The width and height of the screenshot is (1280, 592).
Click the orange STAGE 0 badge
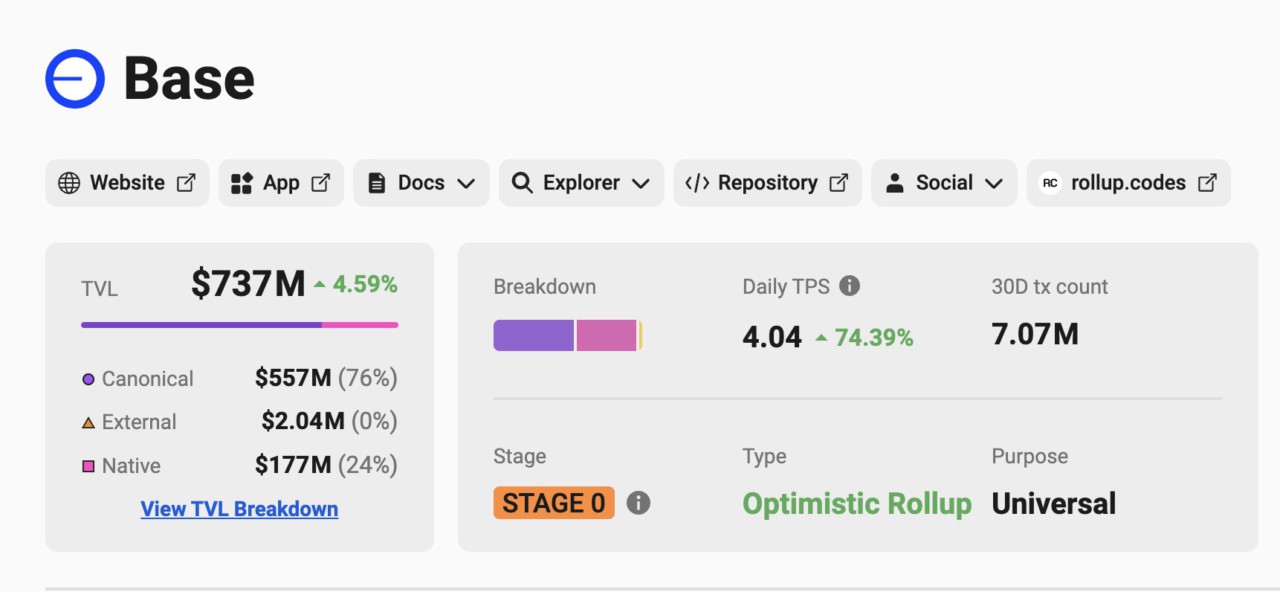point(553,503)
